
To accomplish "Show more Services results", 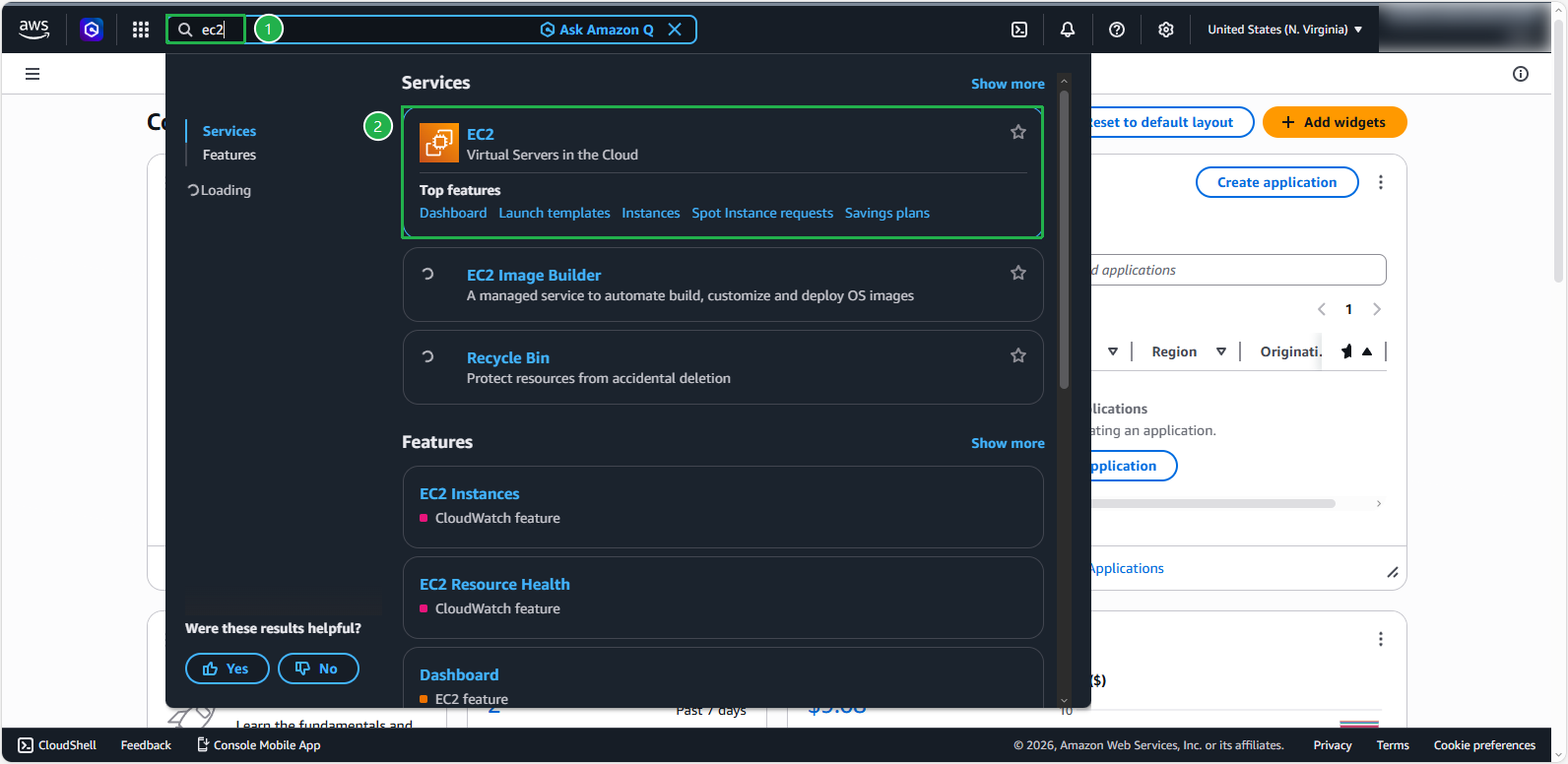I will click(1008, 84).
